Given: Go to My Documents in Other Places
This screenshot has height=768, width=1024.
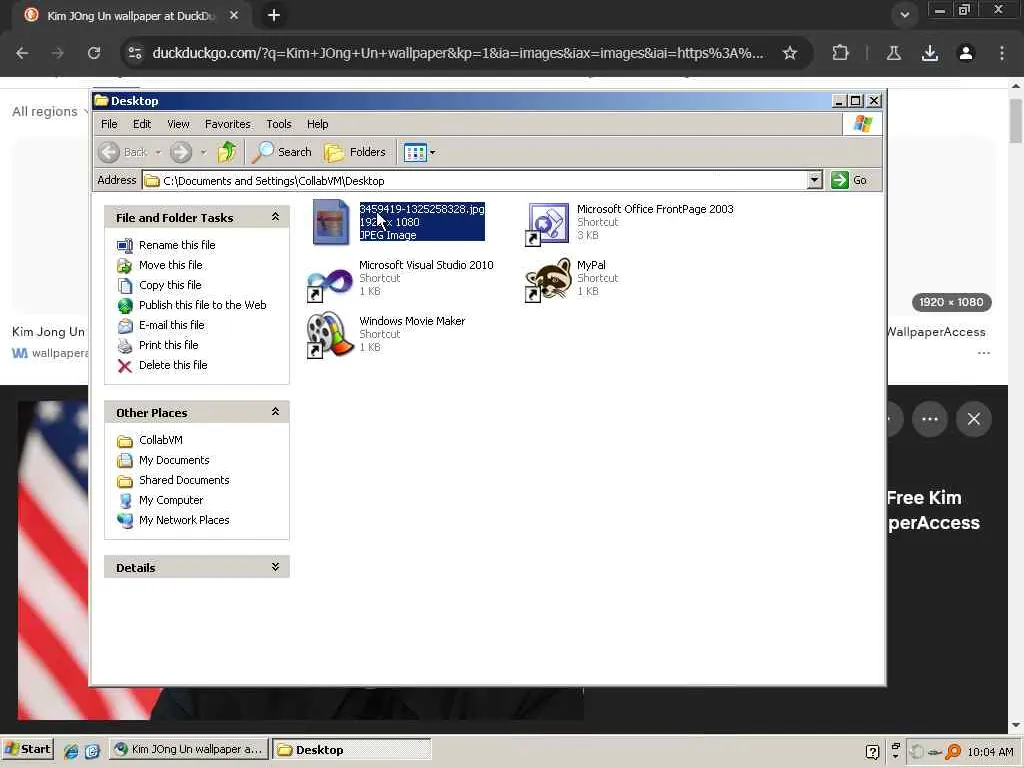Looking at the screenshot, I should coord(174,460).
